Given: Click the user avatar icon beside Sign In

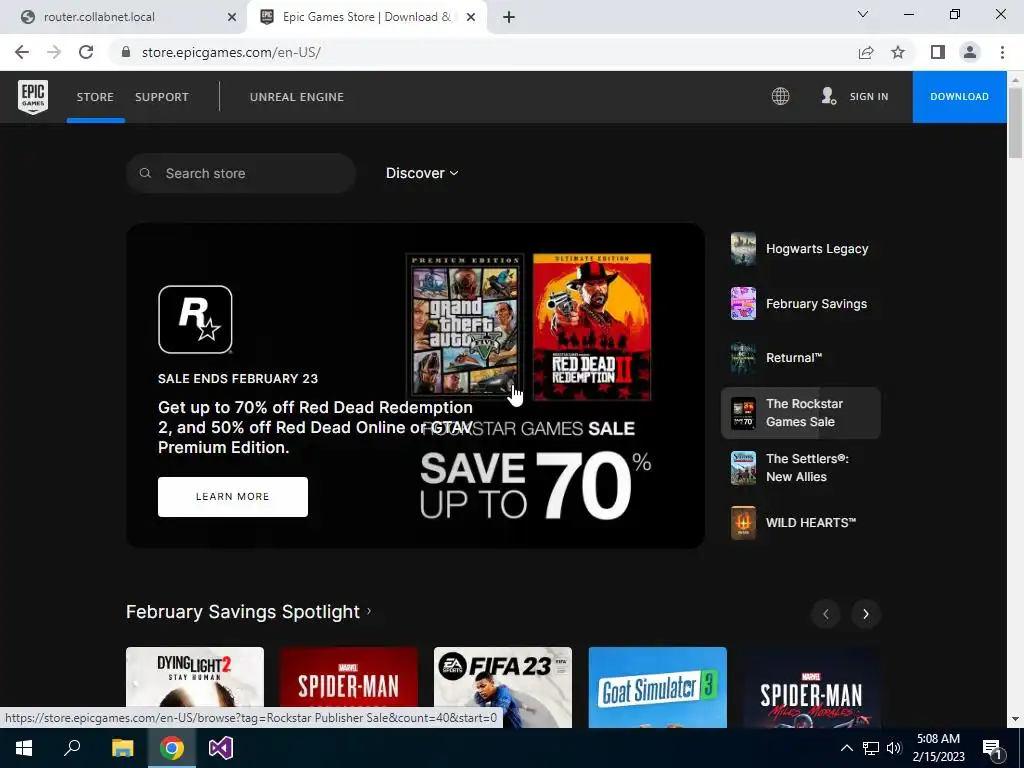Looking at the screenshot, I should (829, 97).
